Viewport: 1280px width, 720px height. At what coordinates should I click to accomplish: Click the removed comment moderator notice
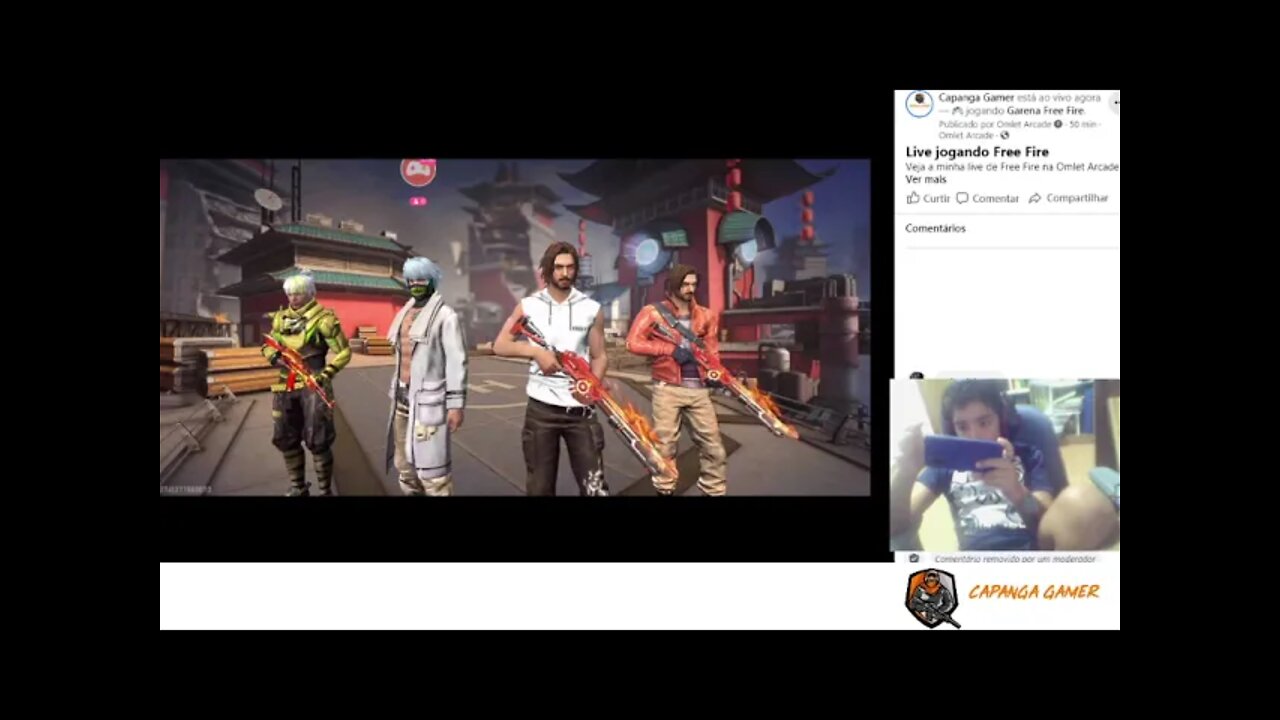[x=1014, y=559]
